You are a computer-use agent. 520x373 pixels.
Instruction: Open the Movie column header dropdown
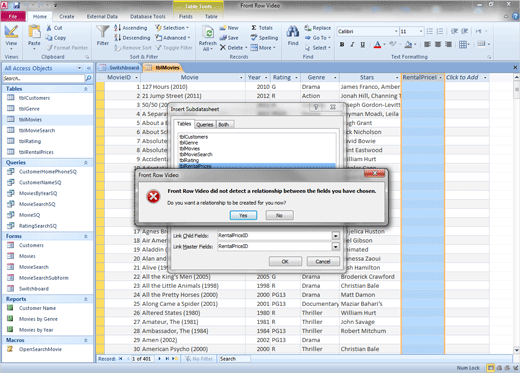[x=241, y=78]
